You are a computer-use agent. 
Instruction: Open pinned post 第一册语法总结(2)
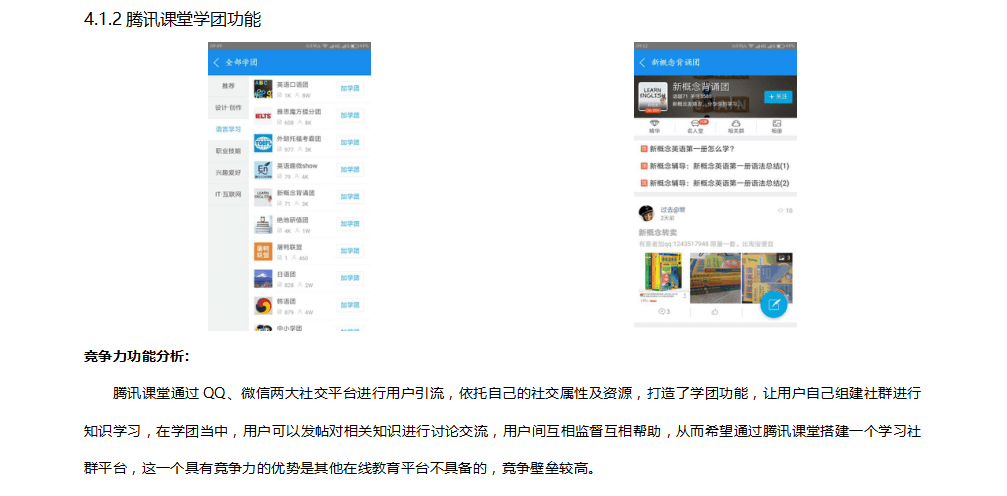pos(714,183)
